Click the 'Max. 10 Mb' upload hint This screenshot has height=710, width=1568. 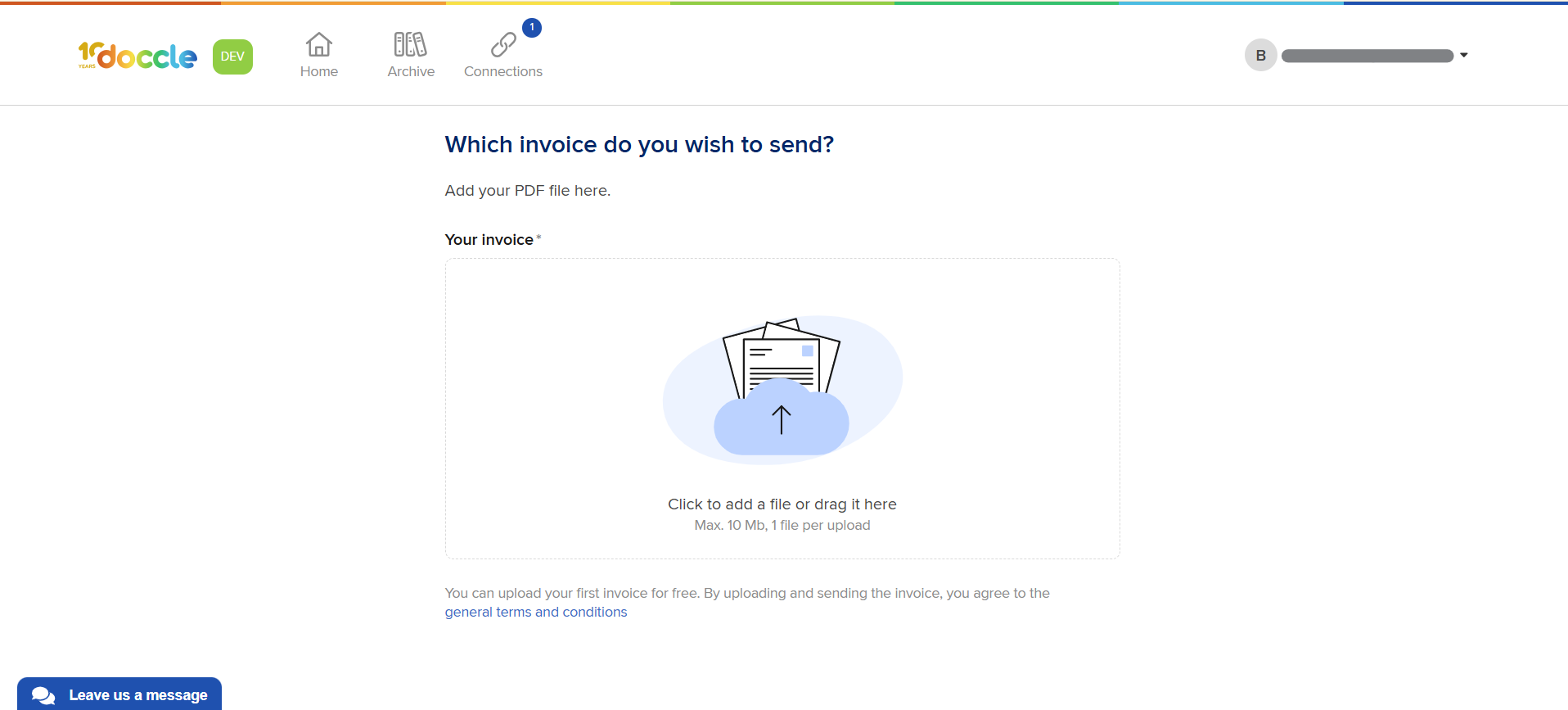tap(782, 525)
